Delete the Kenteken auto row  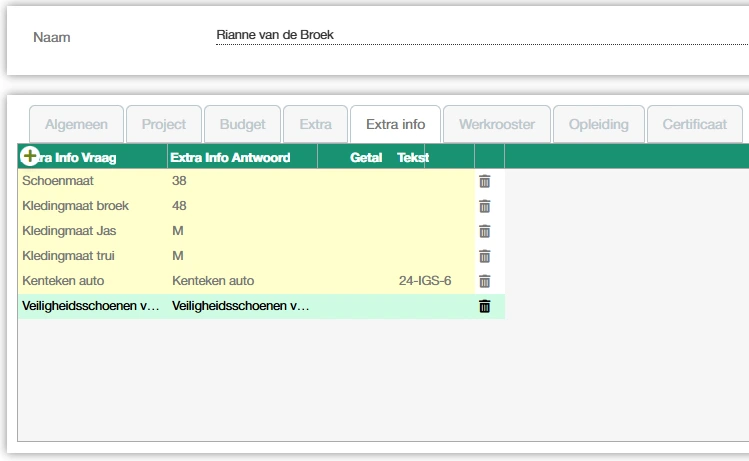click(x=485, y=281)
